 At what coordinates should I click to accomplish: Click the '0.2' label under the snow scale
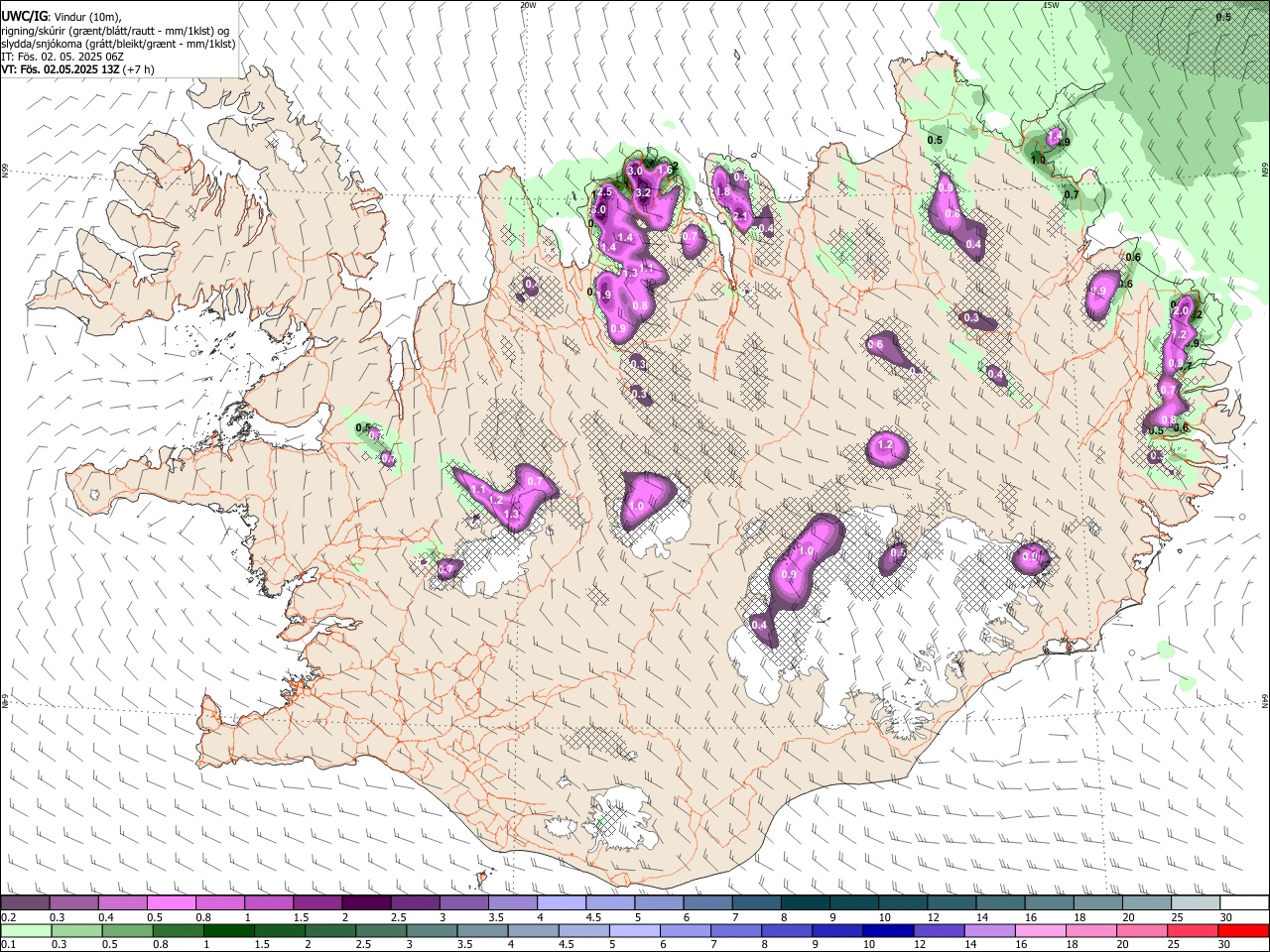(7, 917)
